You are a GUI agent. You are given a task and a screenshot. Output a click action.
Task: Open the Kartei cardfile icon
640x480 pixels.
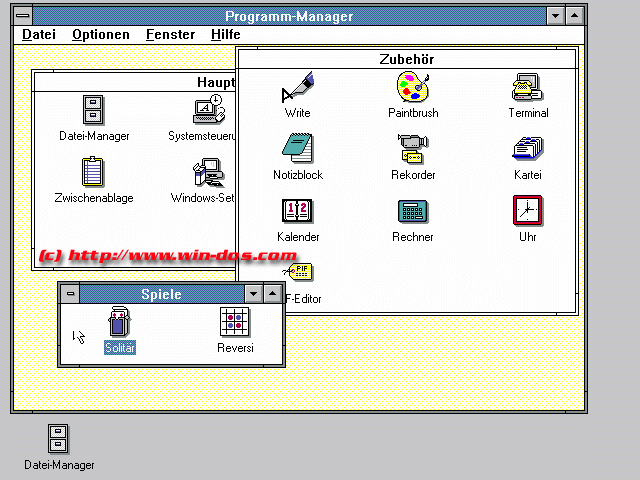pyautogui.click(x=527, y=150)
